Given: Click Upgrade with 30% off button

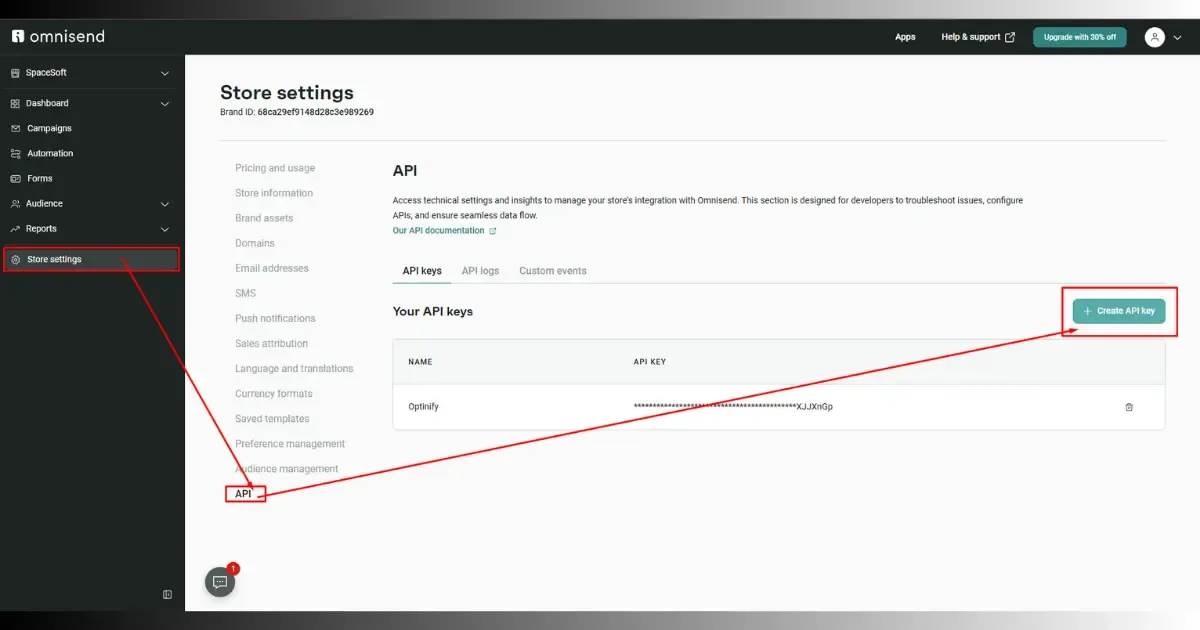Looking at the screenshot, I should point(1080,37).
